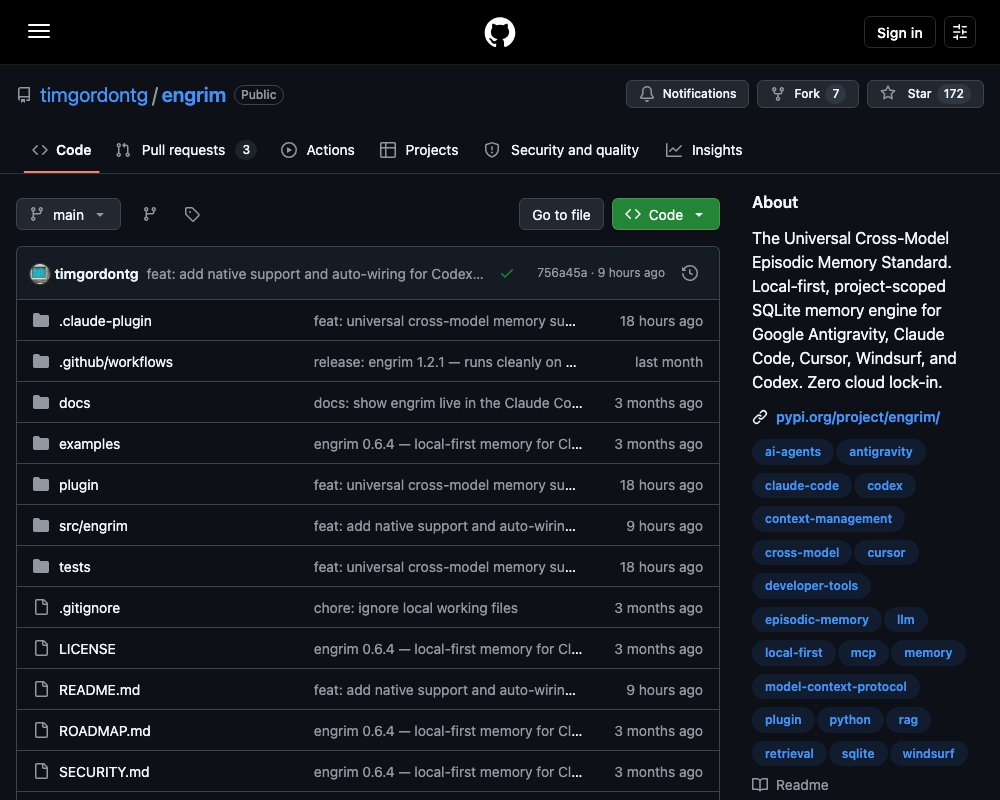Open the timgordontg owner link
The image size is (1000, 800).
coord(94,95)
